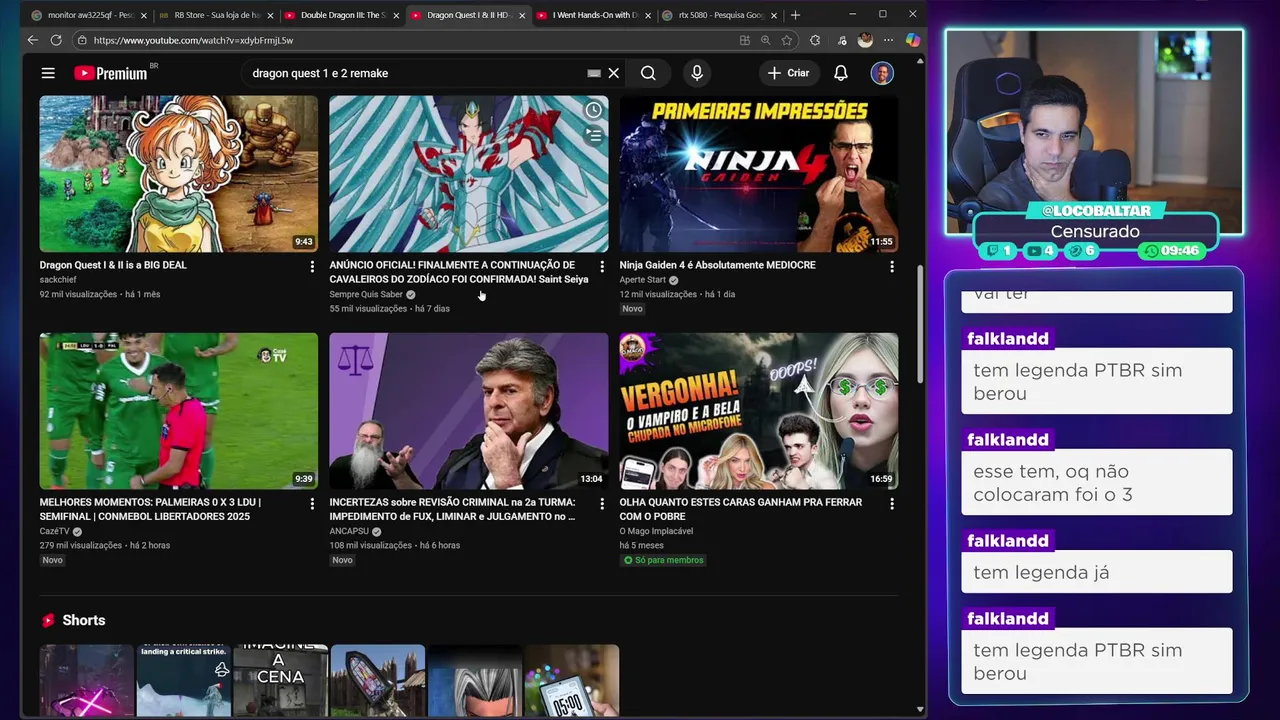
Task: Go back in the browser
Action: 33,40
